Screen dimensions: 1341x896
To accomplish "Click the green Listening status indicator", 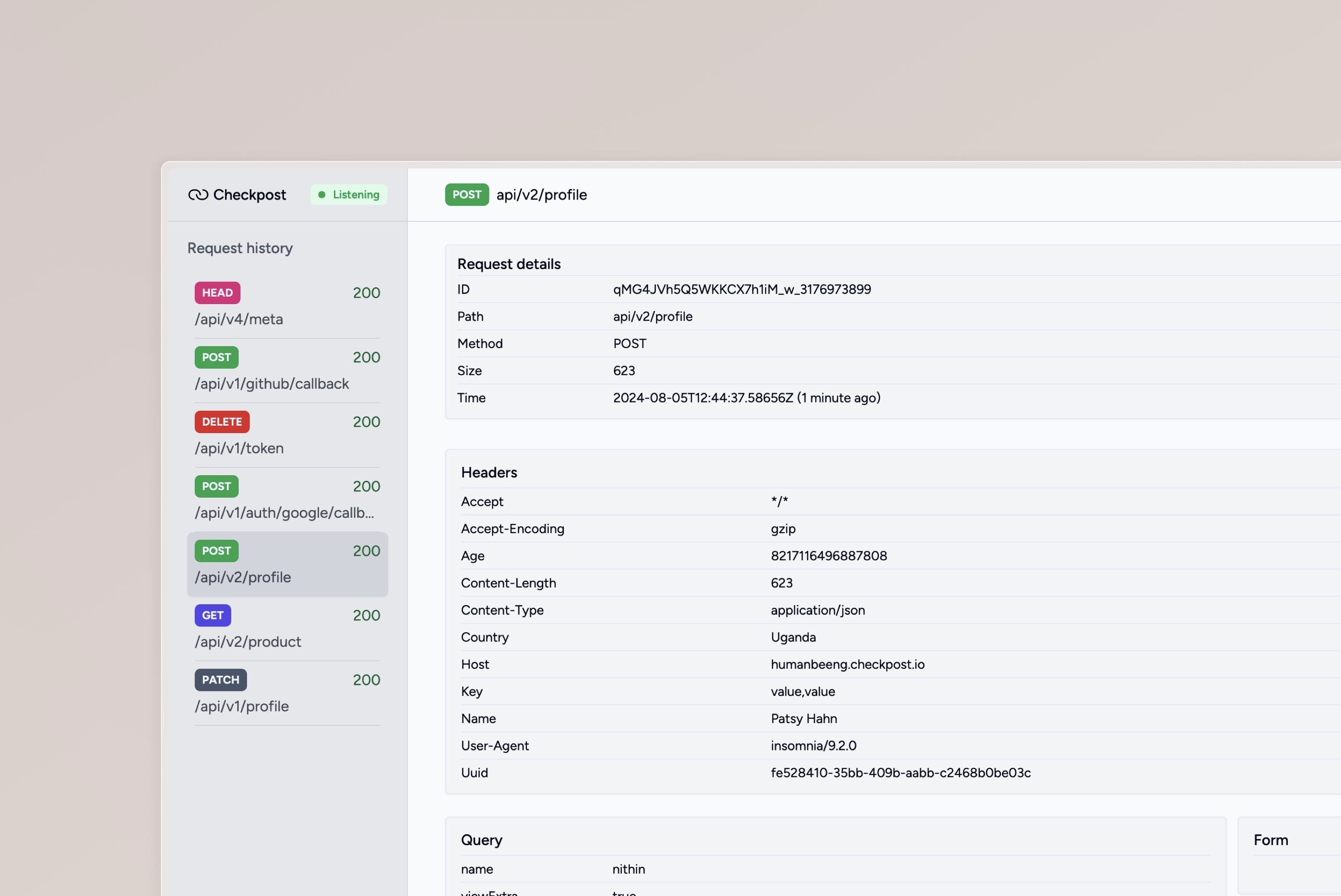I will 348,195.
